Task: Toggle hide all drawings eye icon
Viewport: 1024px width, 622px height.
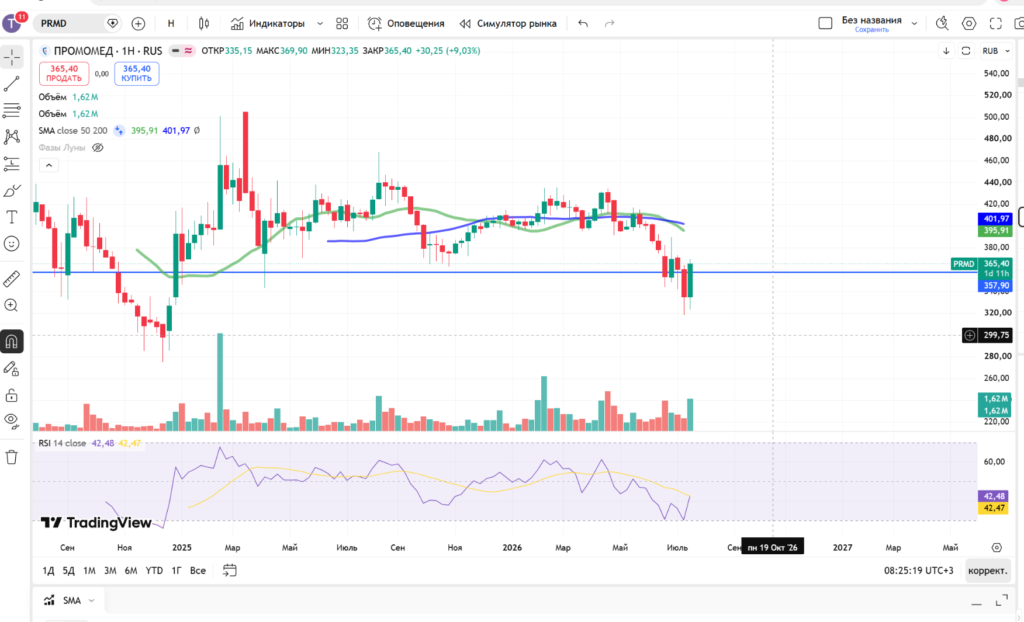Action: [12, 421]
